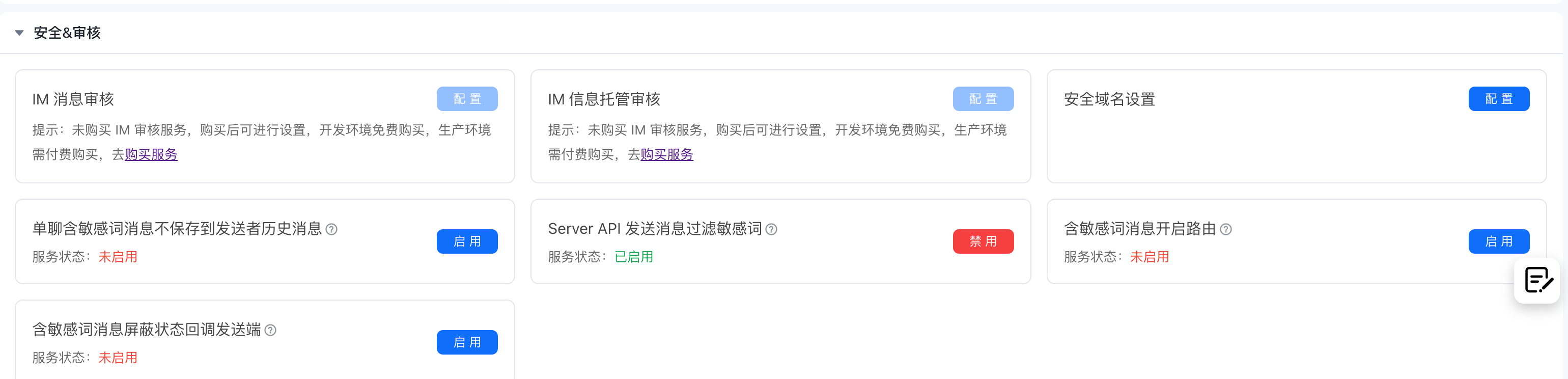Open the floating feedback note icon

[x=1537, y=280]
